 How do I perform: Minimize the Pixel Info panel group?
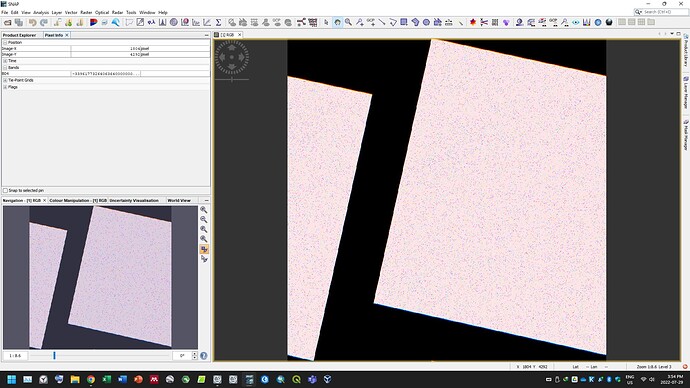point(206,35)
